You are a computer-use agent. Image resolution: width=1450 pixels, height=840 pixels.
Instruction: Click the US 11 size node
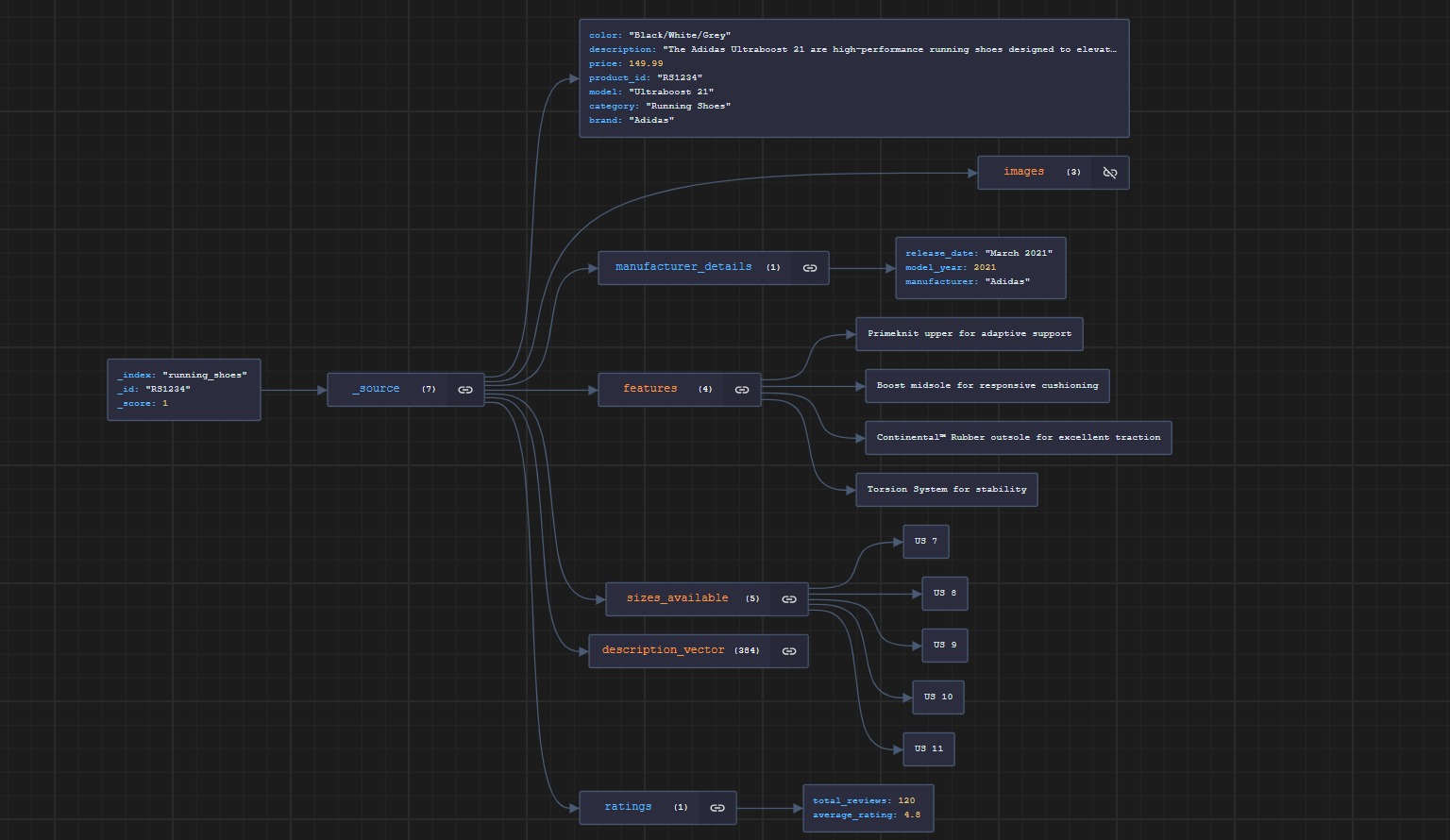pos(929,749)
